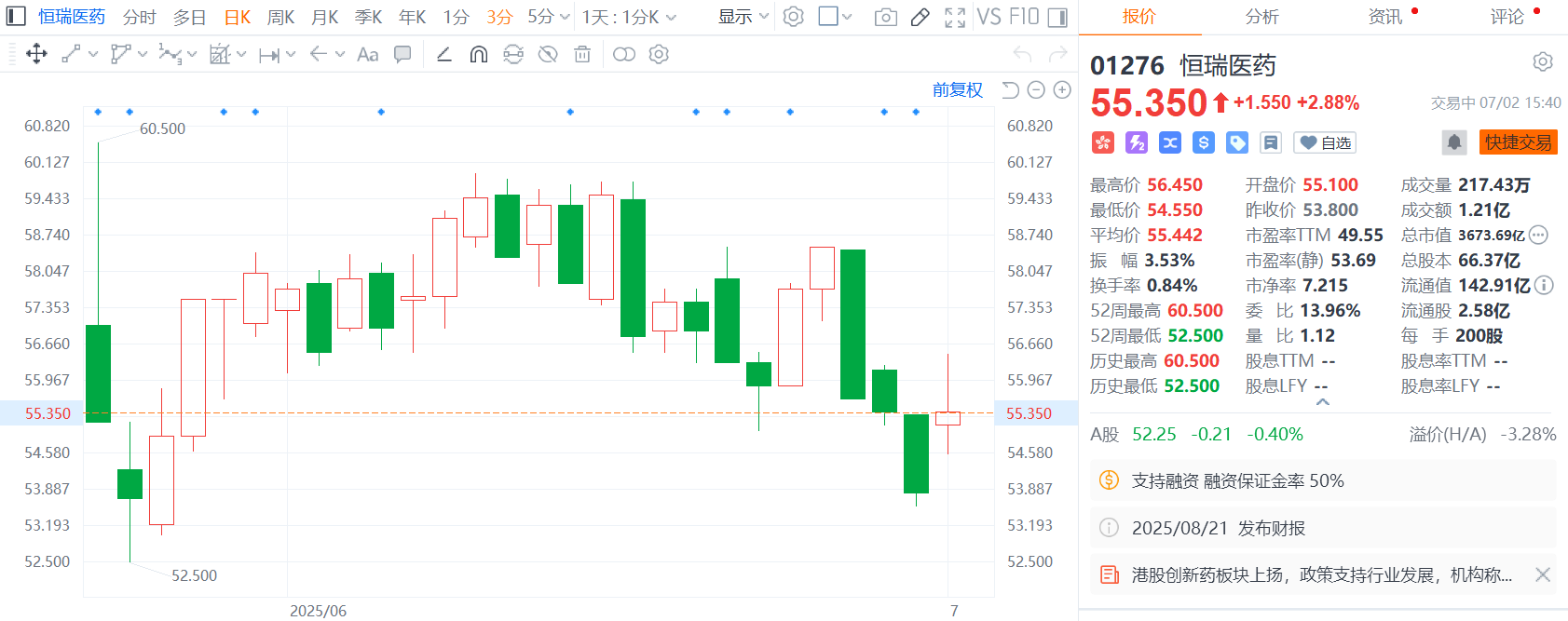Viewport: 1568px width, 621px height.
Task: Open the 2025/08/21 发布财报 notice
Action: (x=1323, y=528)
